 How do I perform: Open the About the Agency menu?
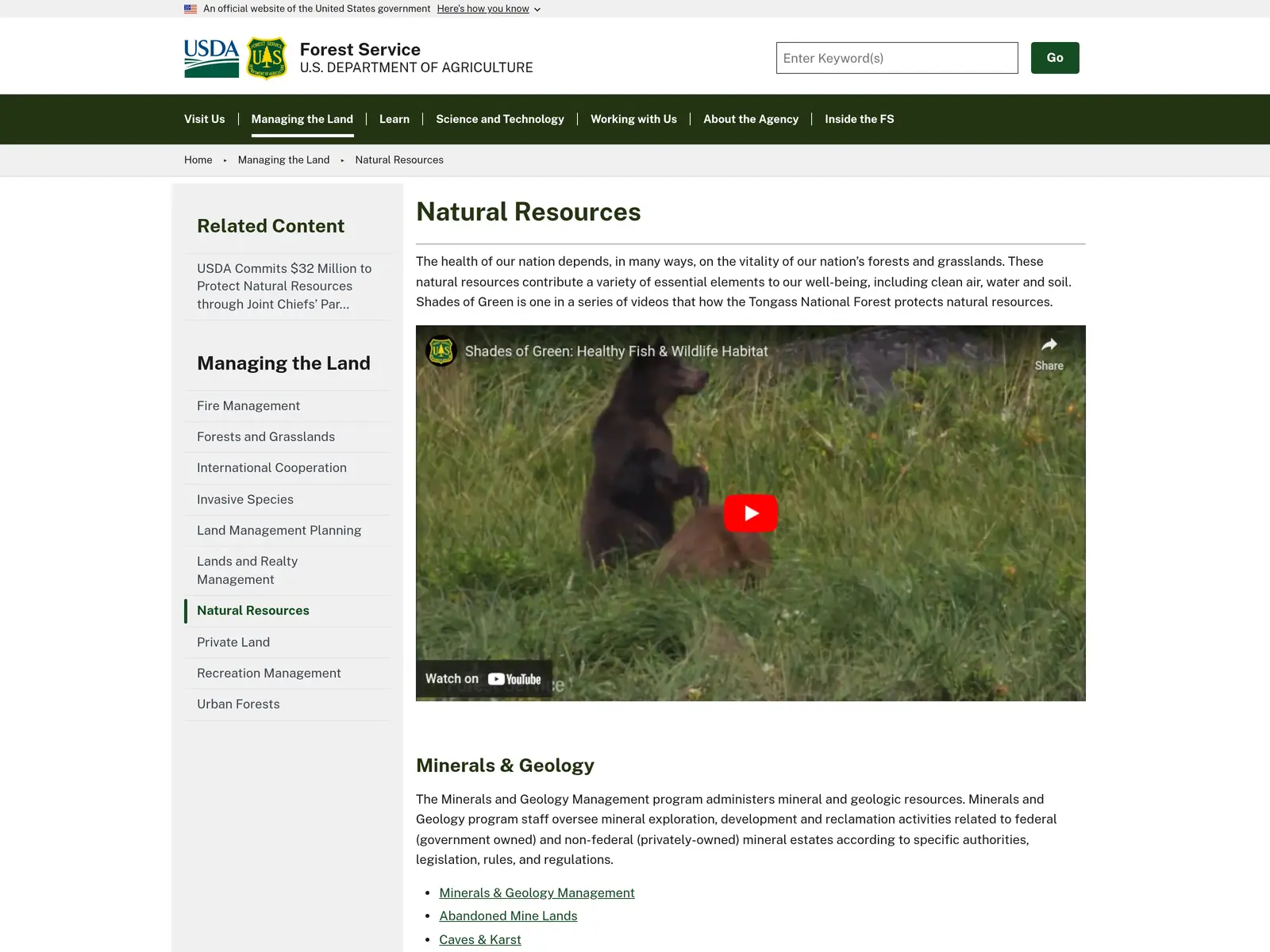click(751, 119)
